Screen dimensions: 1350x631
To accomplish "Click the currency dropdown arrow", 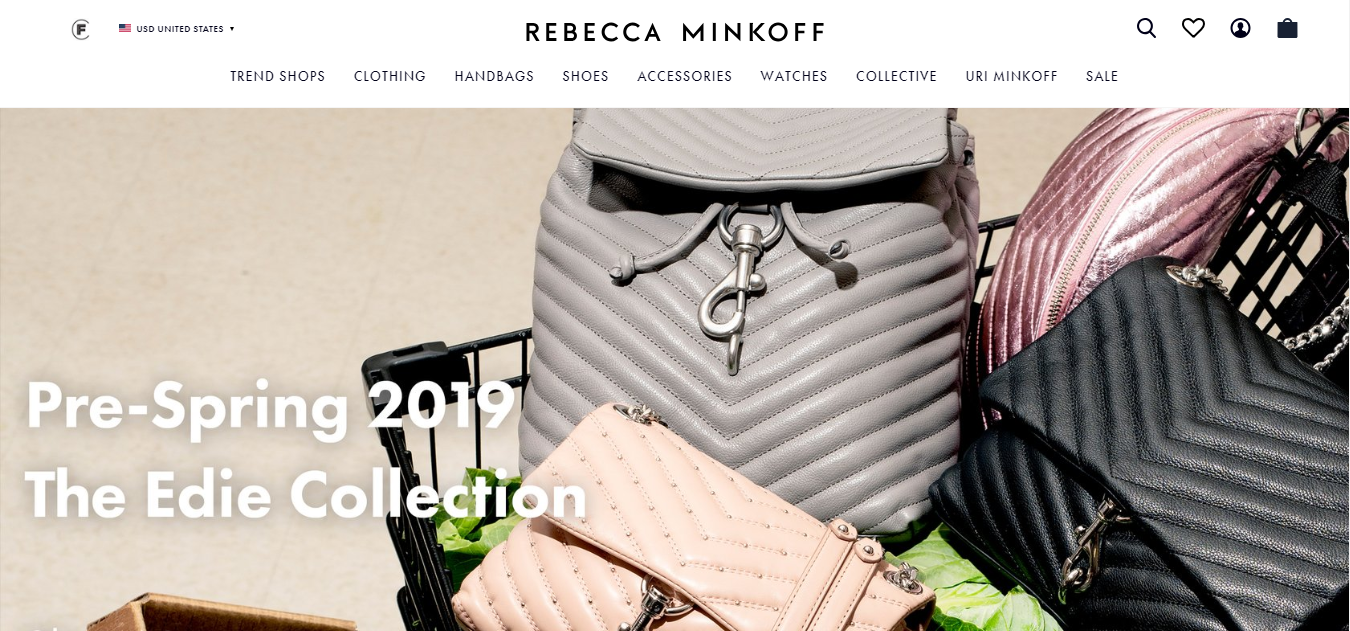I will (x=232, y=29).
